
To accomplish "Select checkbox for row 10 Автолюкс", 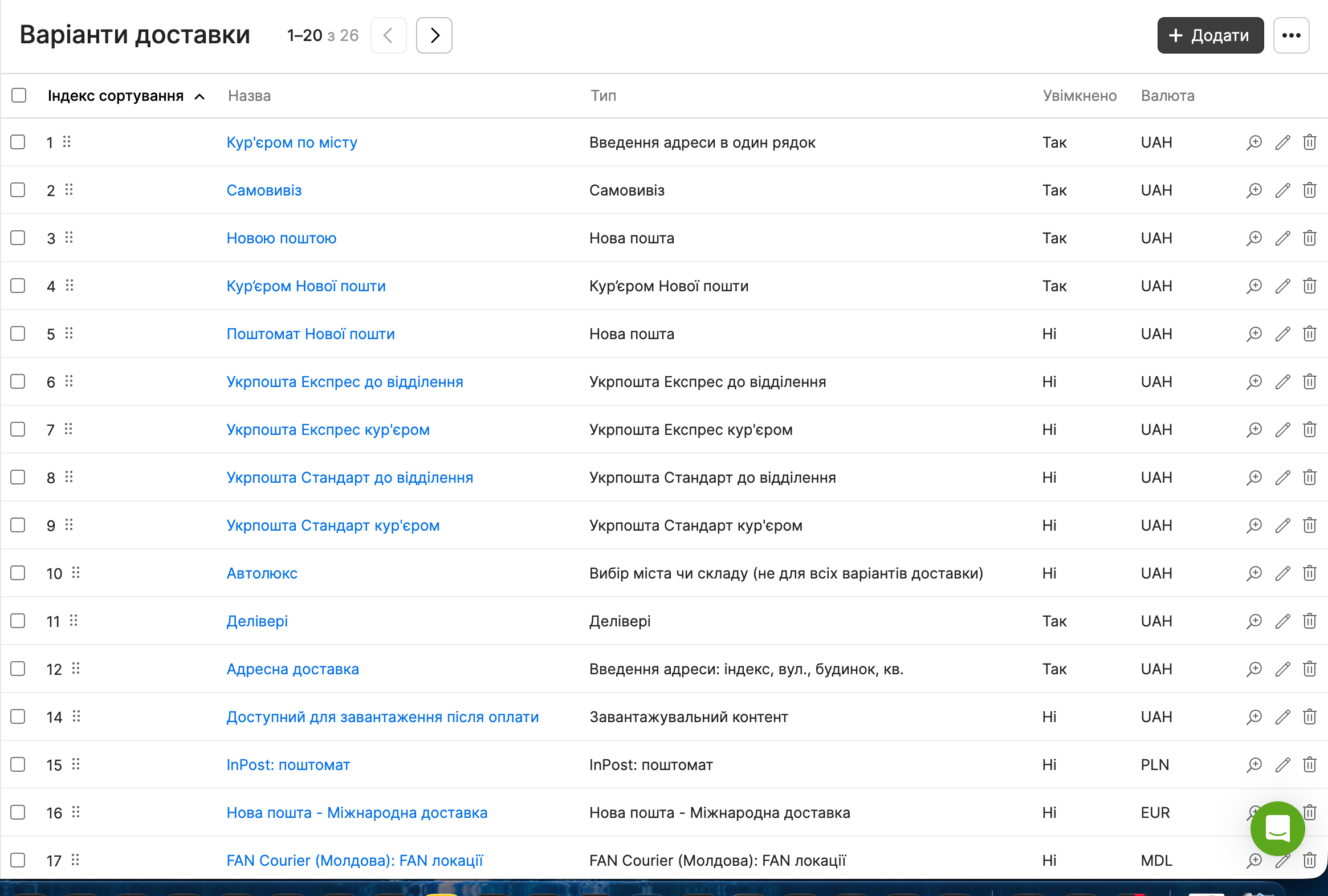I will 18,573.
